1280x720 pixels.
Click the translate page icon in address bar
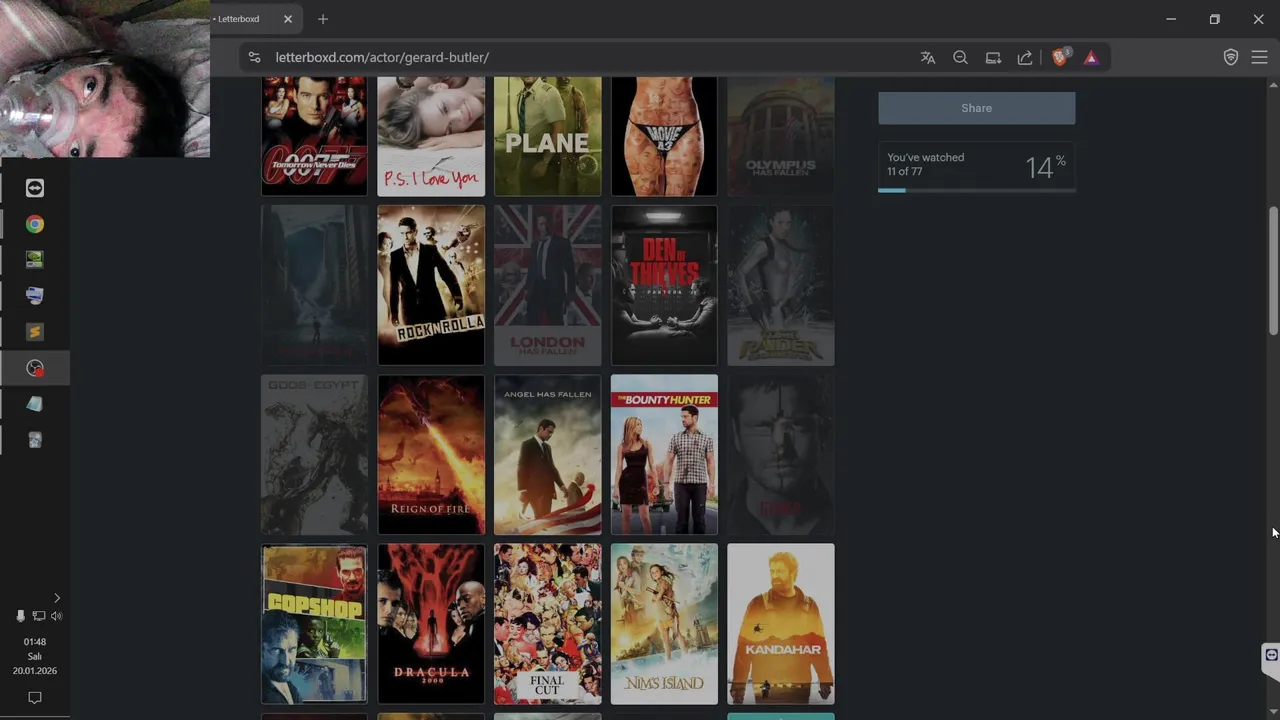[928, 58]
